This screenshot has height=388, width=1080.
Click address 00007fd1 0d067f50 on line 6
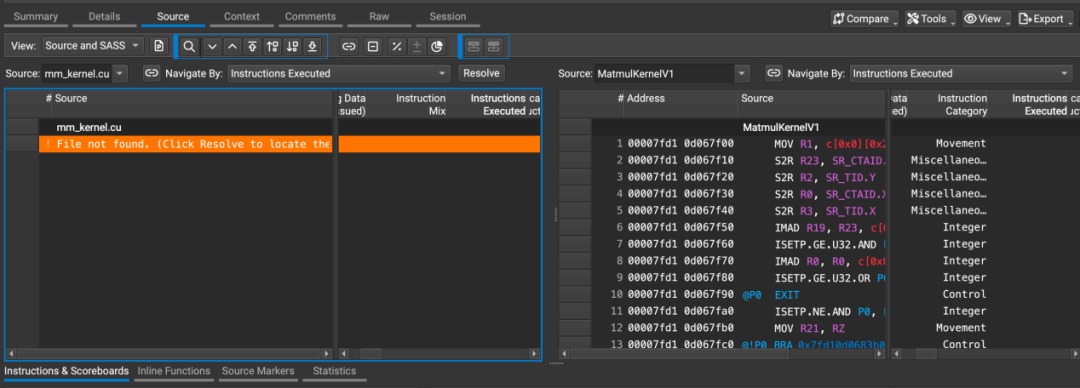(x=681, y=227)
